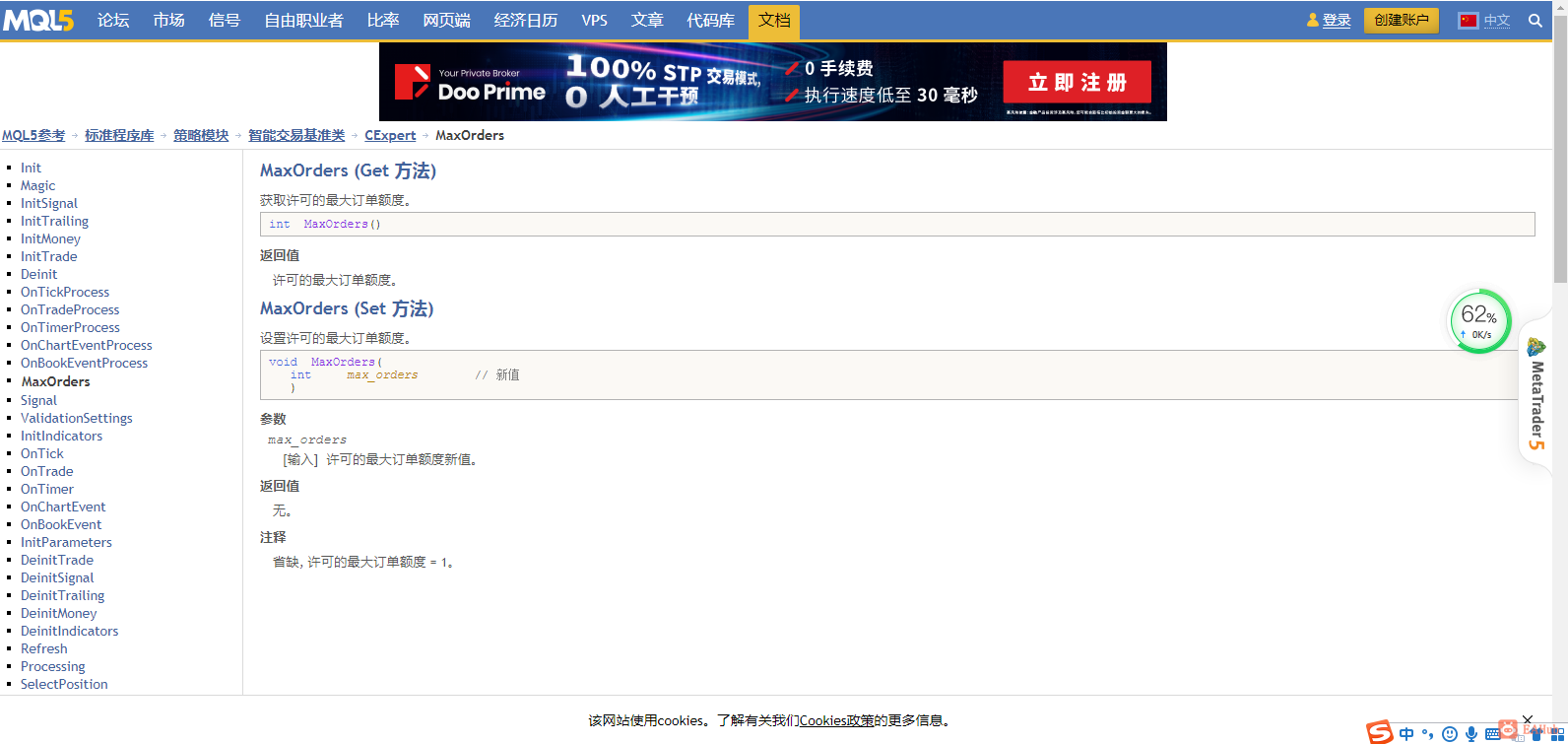
Task: Open OnTick in the sidebar list
Action: [x=41, y=454]
